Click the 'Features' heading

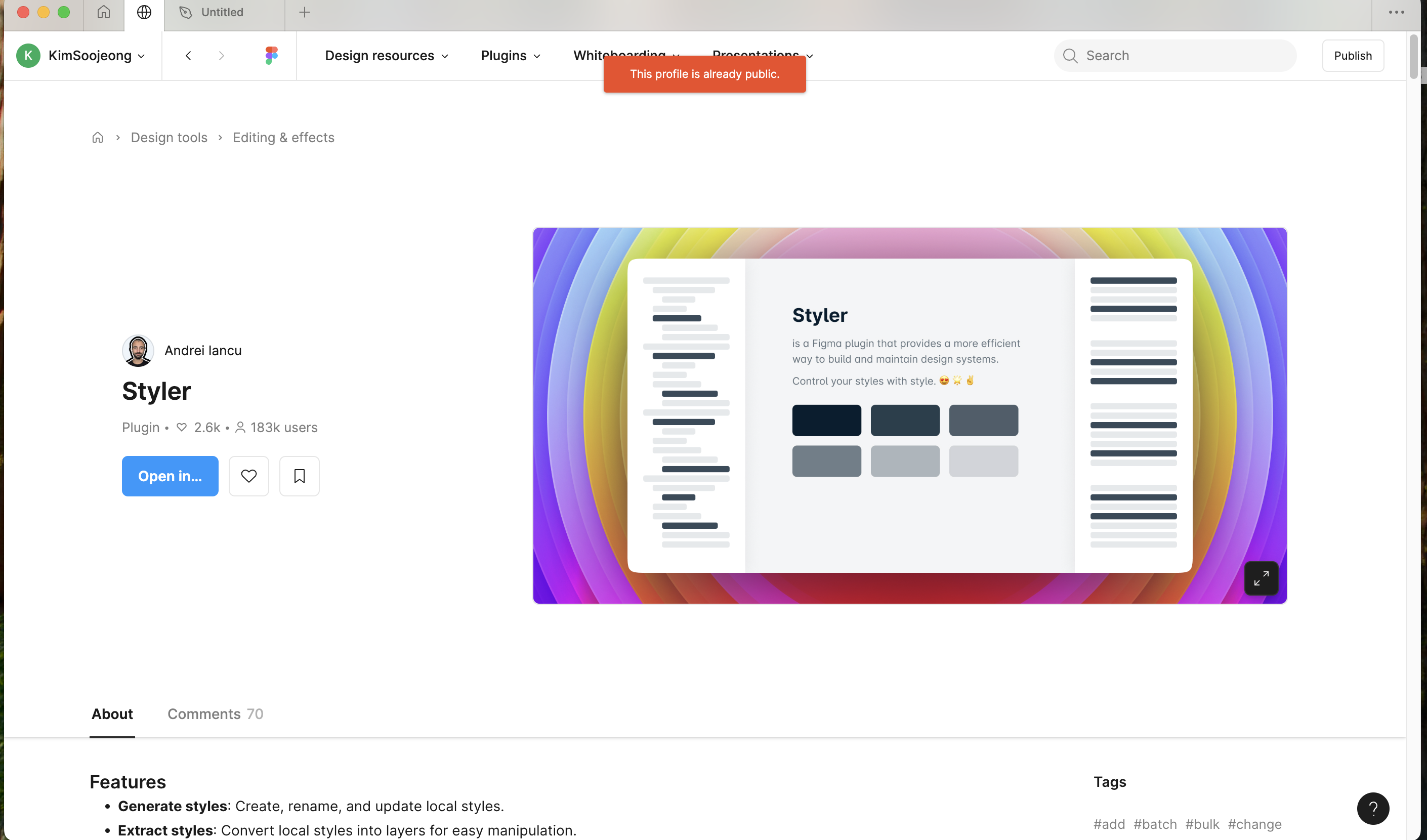pyautogui.click(x=128, y=782)
